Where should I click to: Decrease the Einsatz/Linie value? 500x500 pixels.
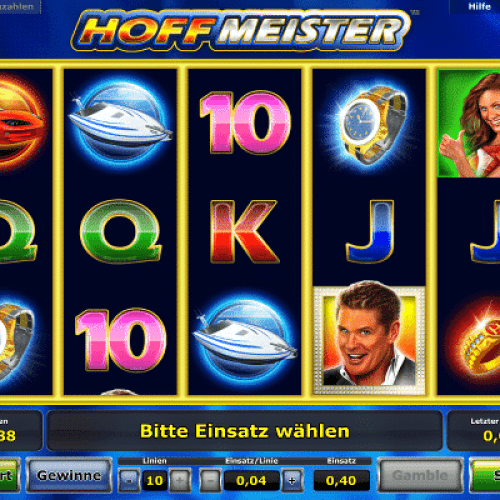210,480
